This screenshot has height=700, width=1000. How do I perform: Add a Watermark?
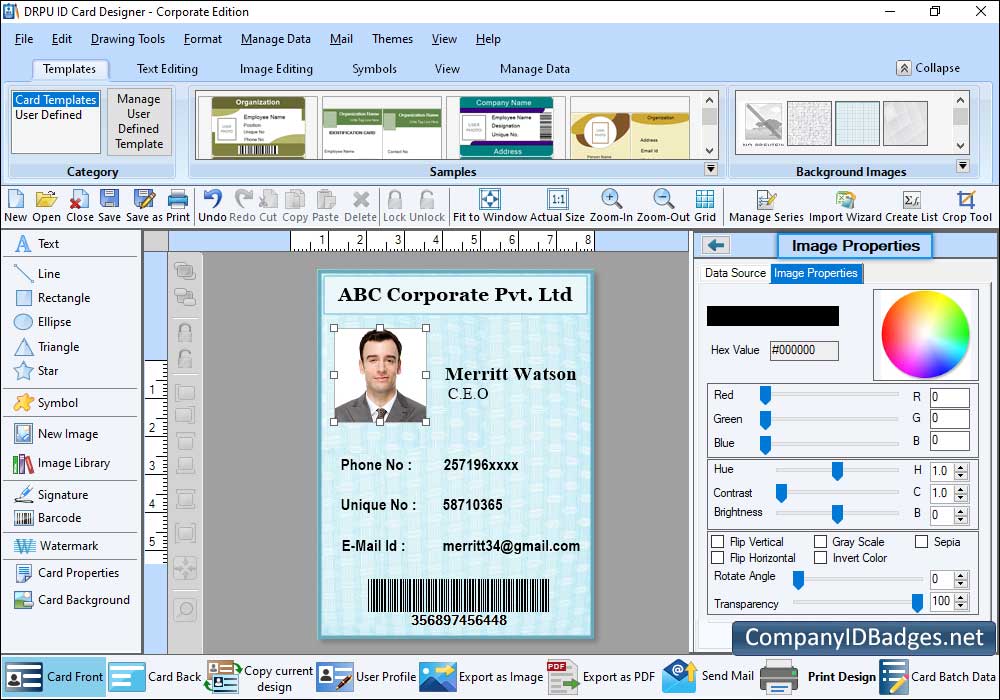point(55,546)
